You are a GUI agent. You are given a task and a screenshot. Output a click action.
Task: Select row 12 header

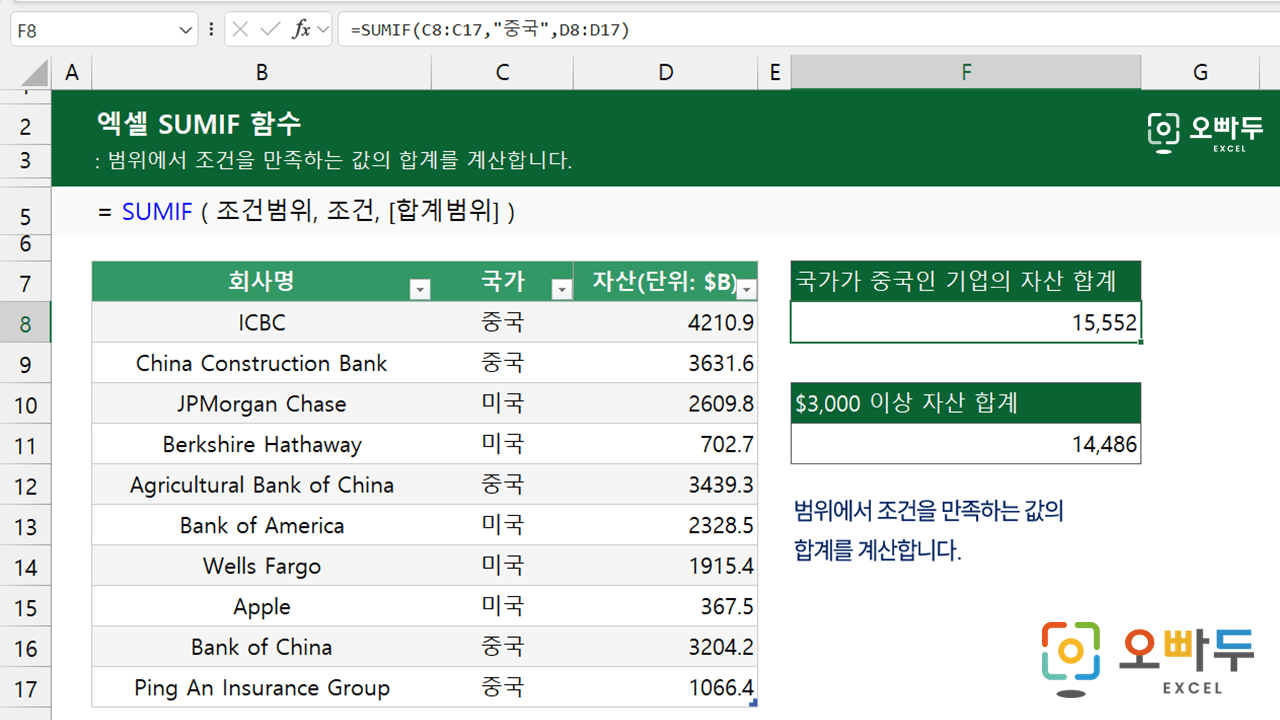point(25,486)
